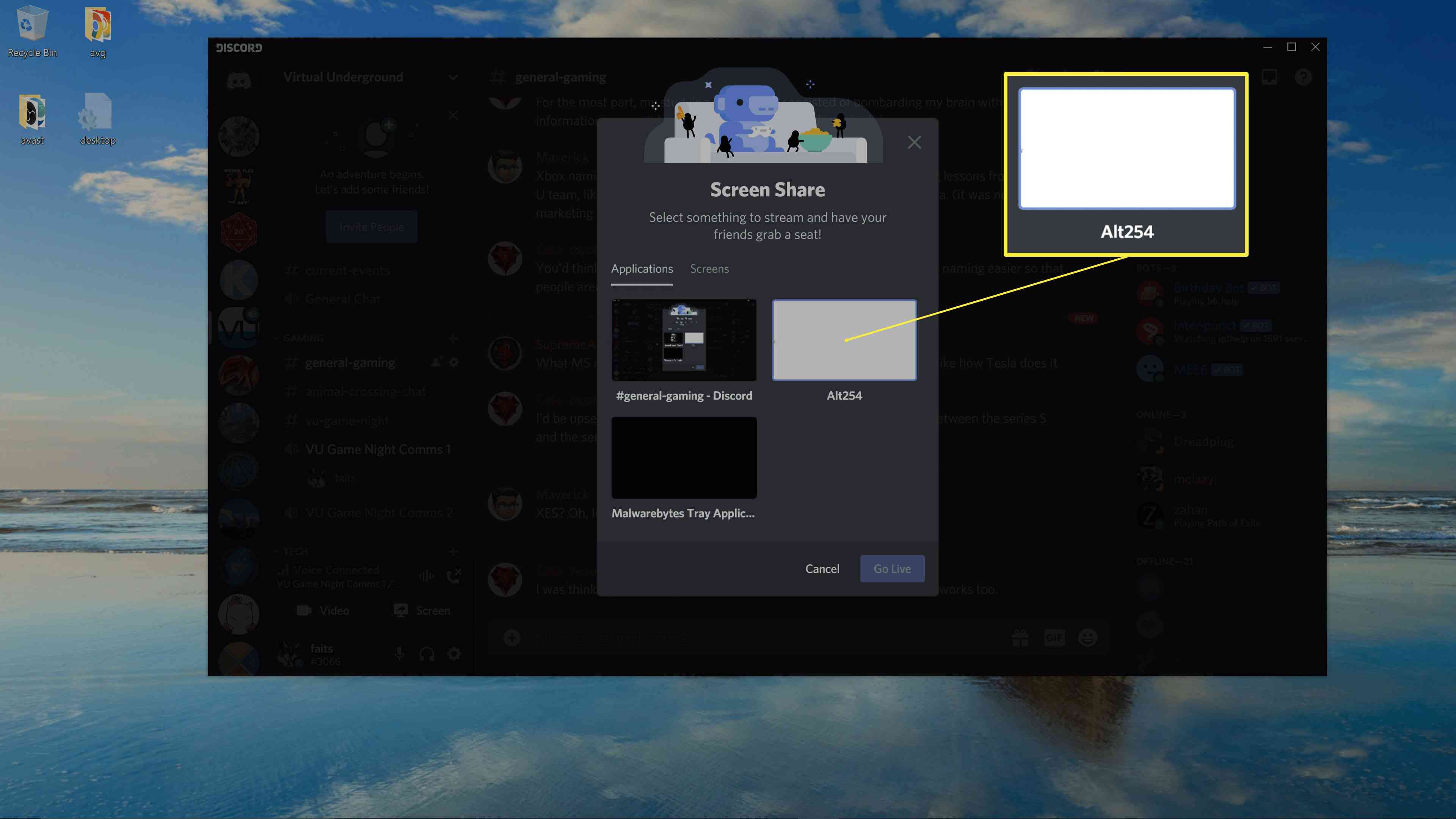Screen dimensions: 1456x819
Task: Open User Settings gear
Action: (454, 654)
